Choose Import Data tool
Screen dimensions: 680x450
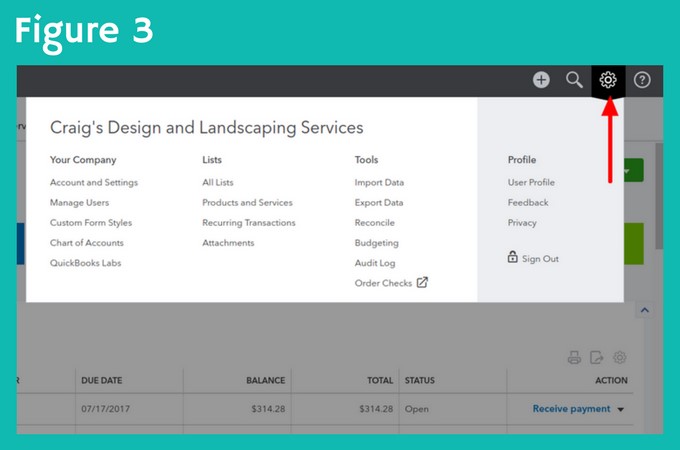point(379,183)
